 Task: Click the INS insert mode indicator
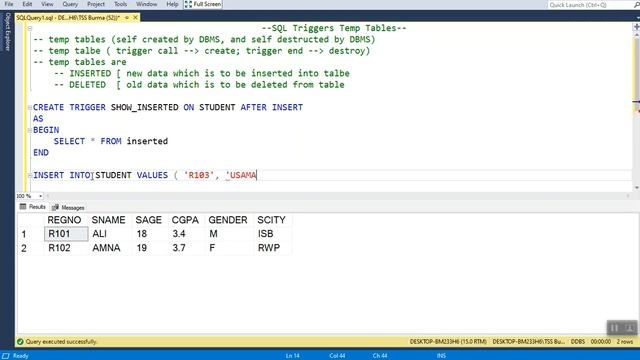coord(441,356)
